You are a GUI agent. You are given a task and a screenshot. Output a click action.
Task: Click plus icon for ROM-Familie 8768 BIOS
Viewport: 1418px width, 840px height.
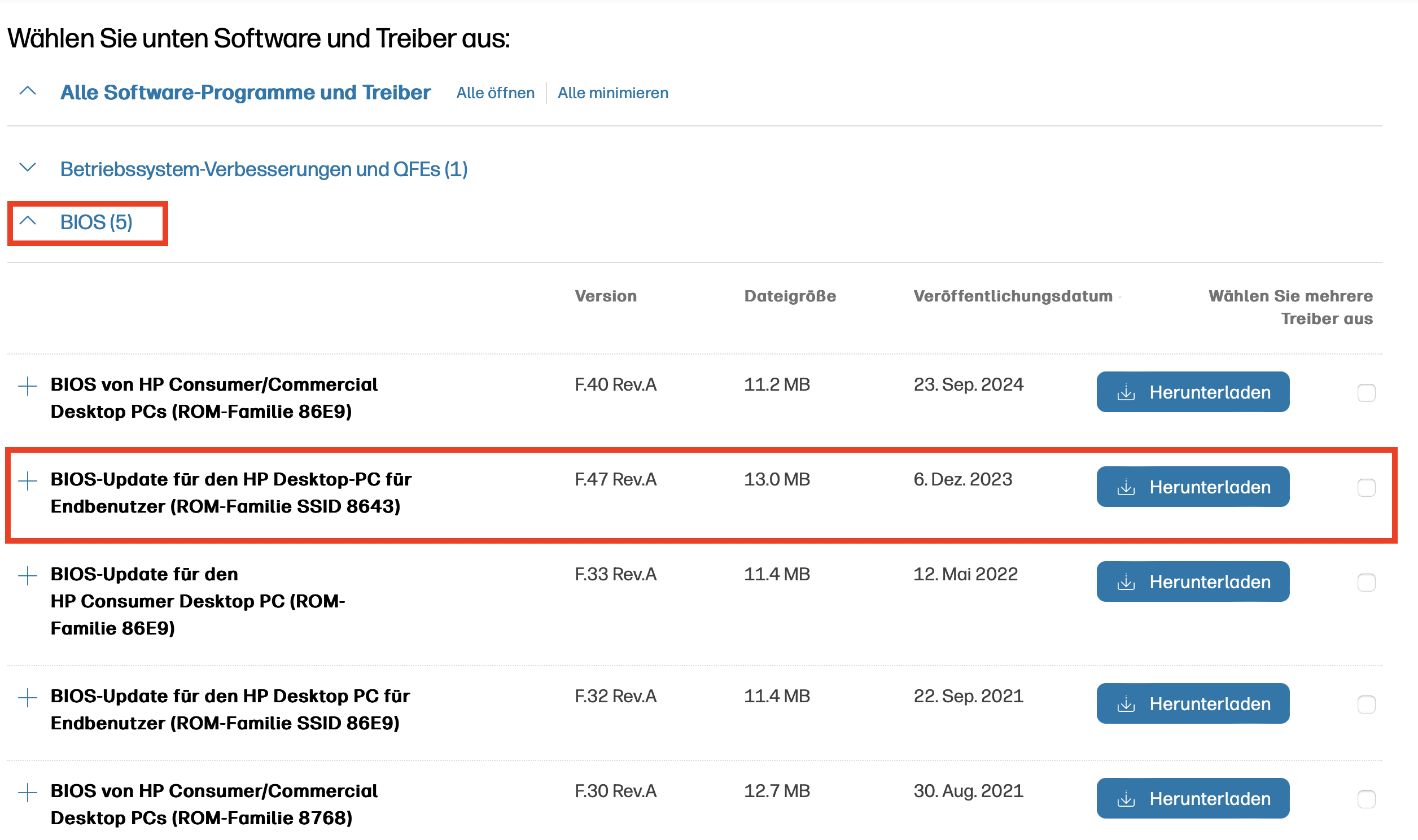tap(27, 793)
